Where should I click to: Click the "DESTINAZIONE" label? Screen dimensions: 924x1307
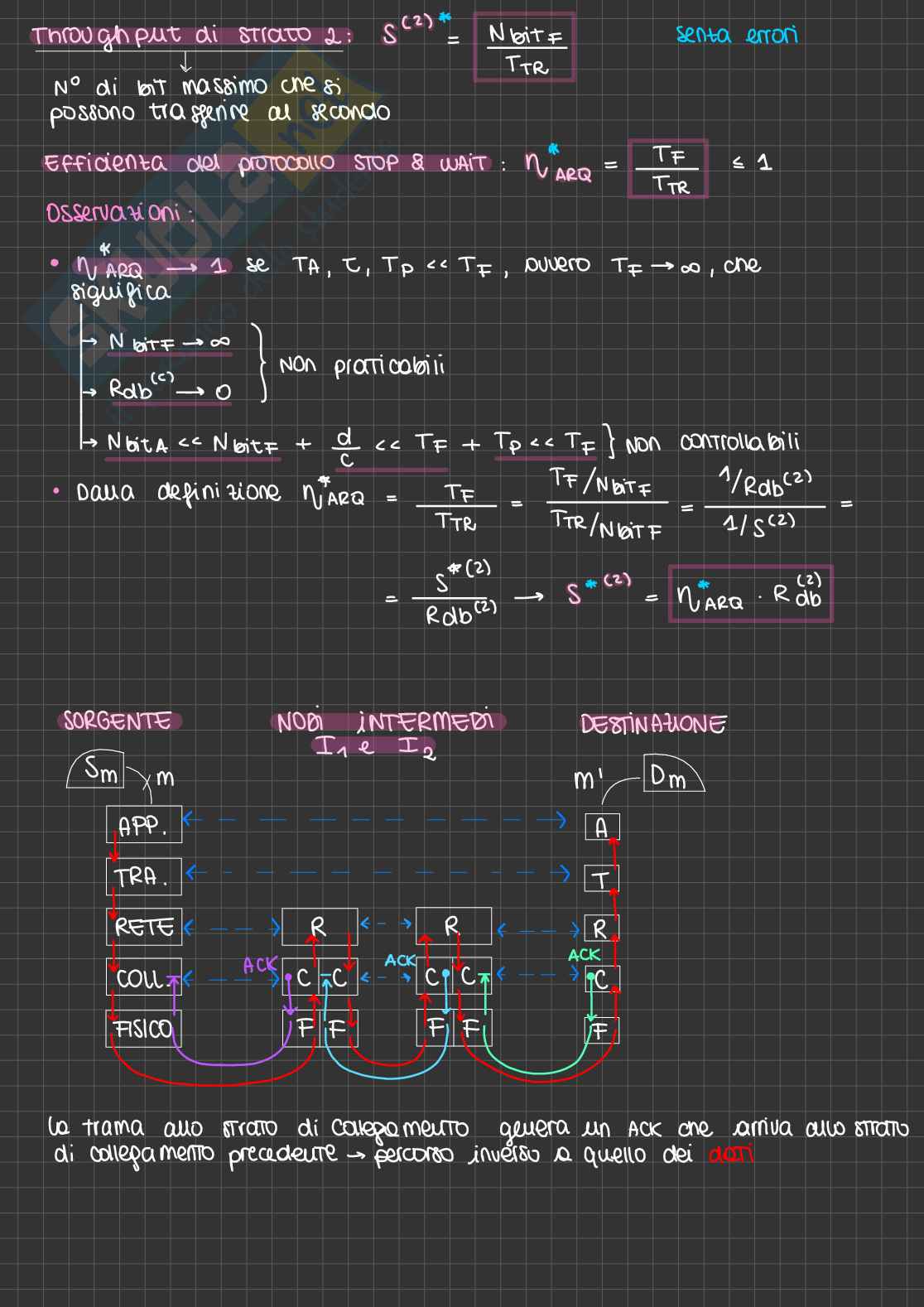point(653,725)
